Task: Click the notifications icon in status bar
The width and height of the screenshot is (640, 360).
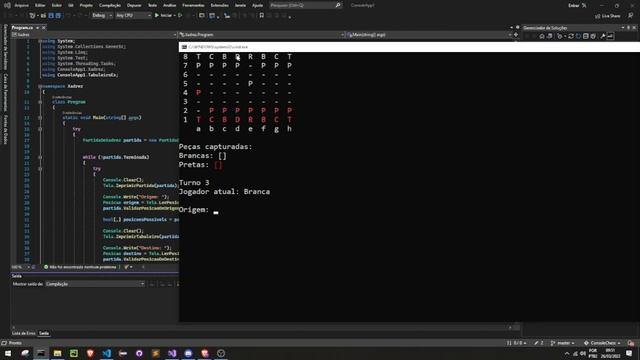Action: pyautogui.click(x=631, y=343)
